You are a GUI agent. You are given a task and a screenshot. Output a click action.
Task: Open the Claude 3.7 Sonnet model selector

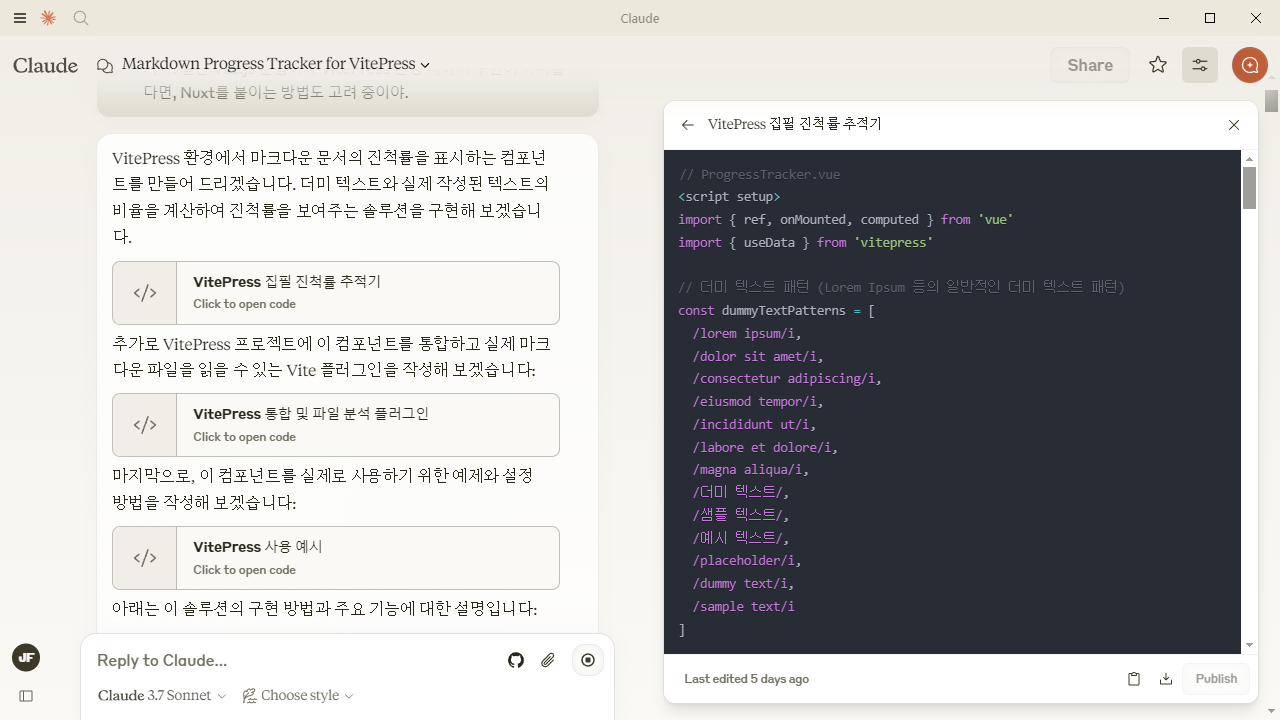[163, 695]
